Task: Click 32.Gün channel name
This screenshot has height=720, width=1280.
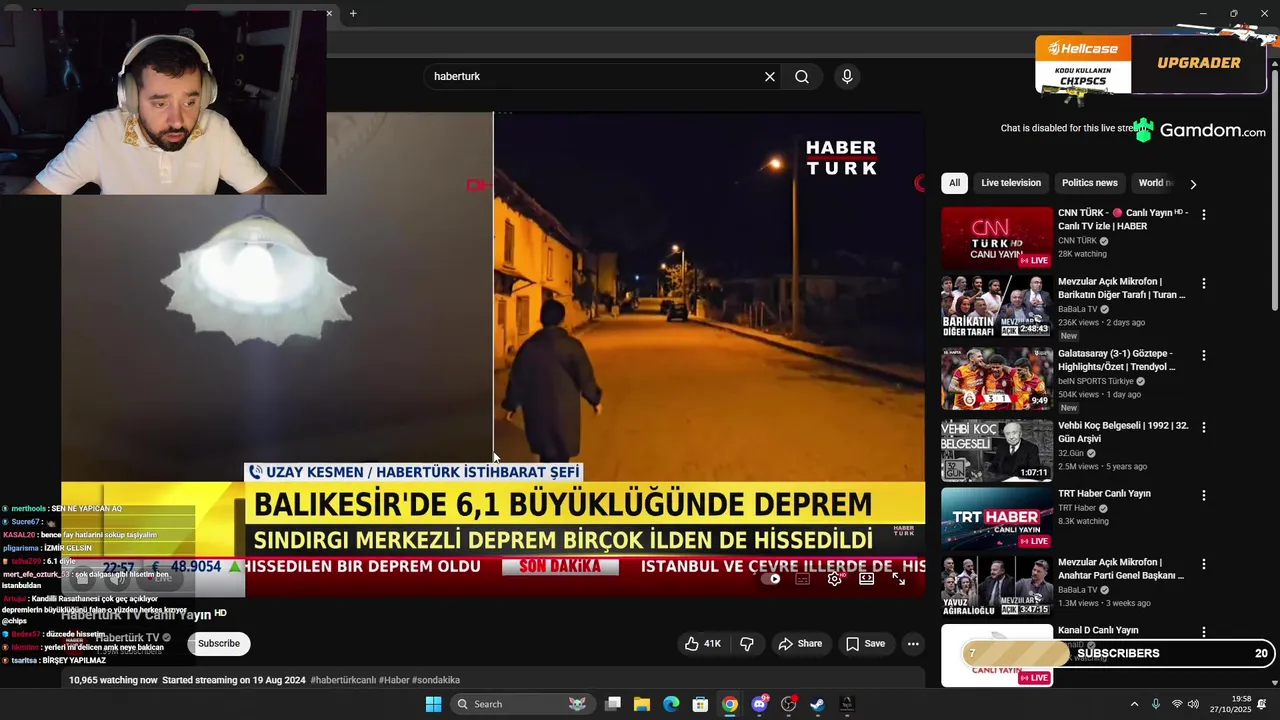Action: pos(1071,453)
